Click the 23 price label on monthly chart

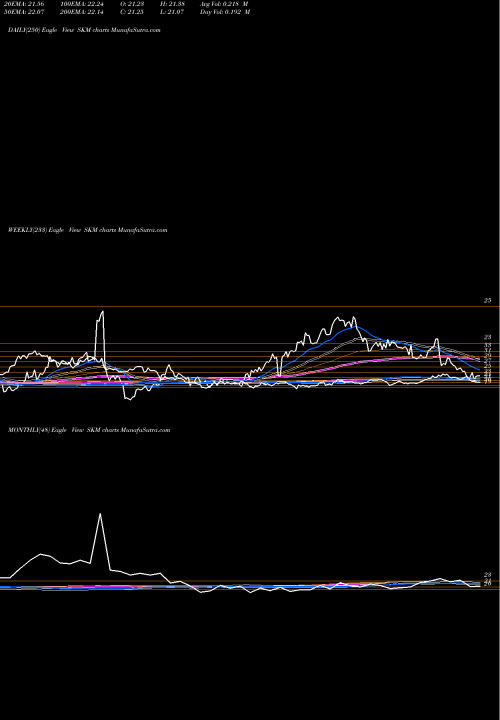487,574
